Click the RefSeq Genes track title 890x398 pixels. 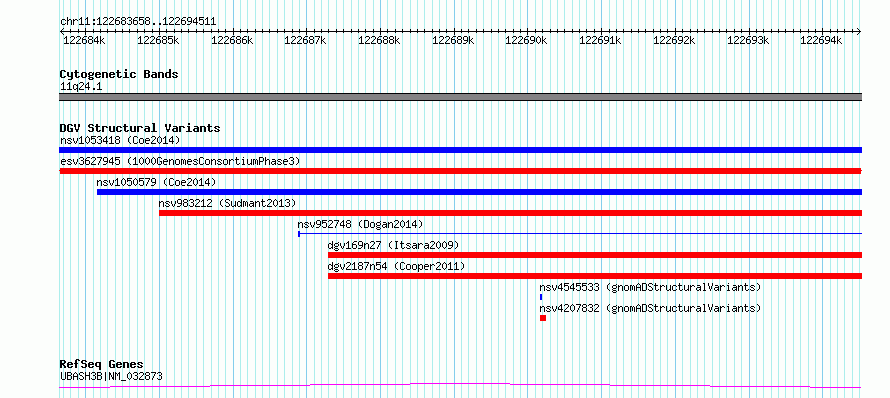102,364
